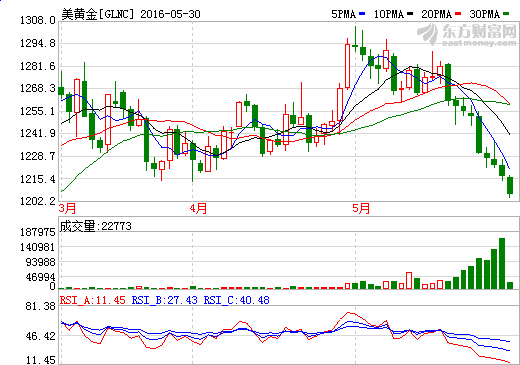Click the 93988 volume axis label
This screenshot has width=520, height=365.
[x=40, y=262]
